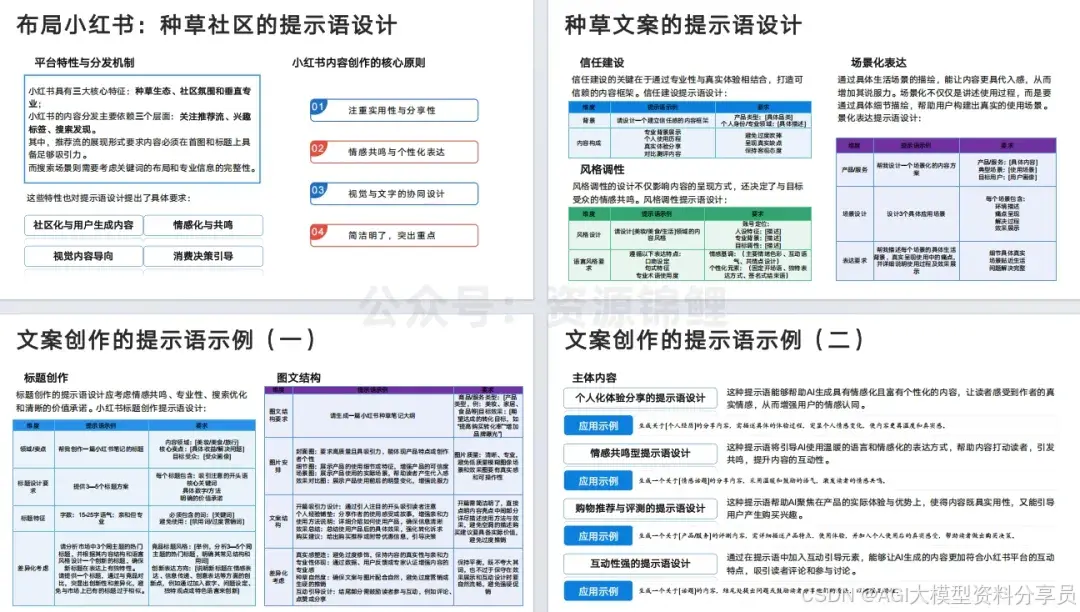Screen dimensions: 1080x612
Task: Click the description 通过在提示语中加入互动引导元素
Action: pos(891,564)
